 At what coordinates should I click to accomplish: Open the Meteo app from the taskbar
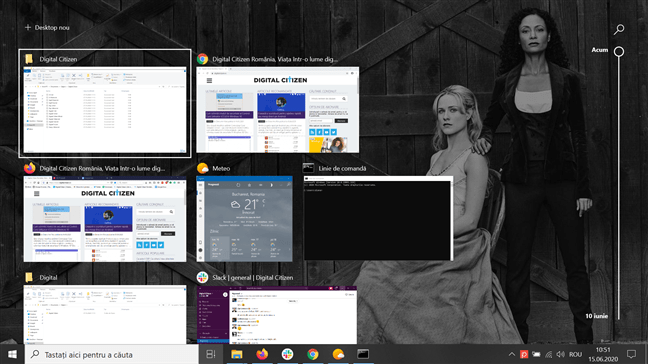[338, 354]
